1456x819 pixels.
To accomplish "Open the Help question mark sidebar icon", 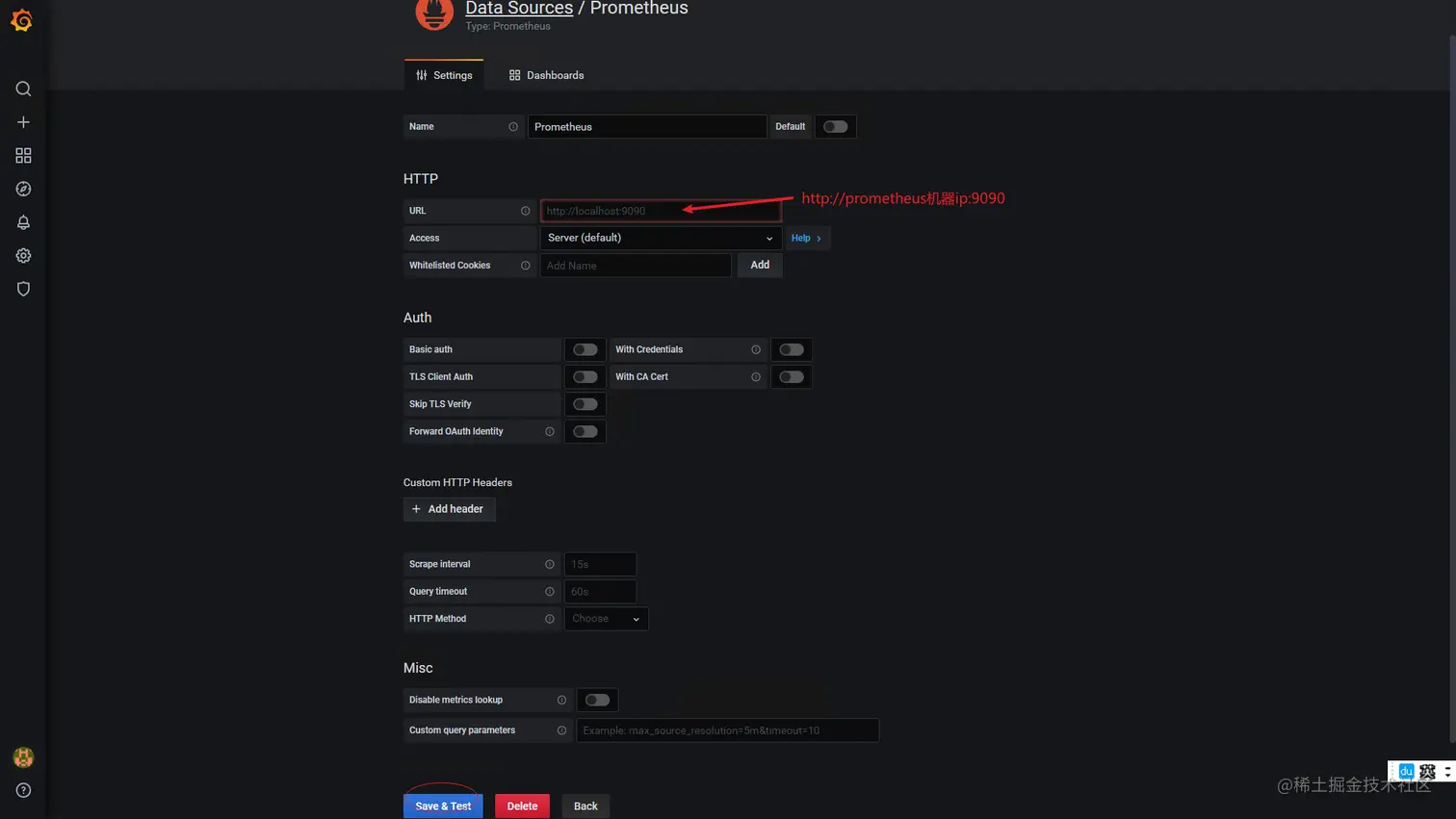I will pyautogui.click(x=22, y=790).
